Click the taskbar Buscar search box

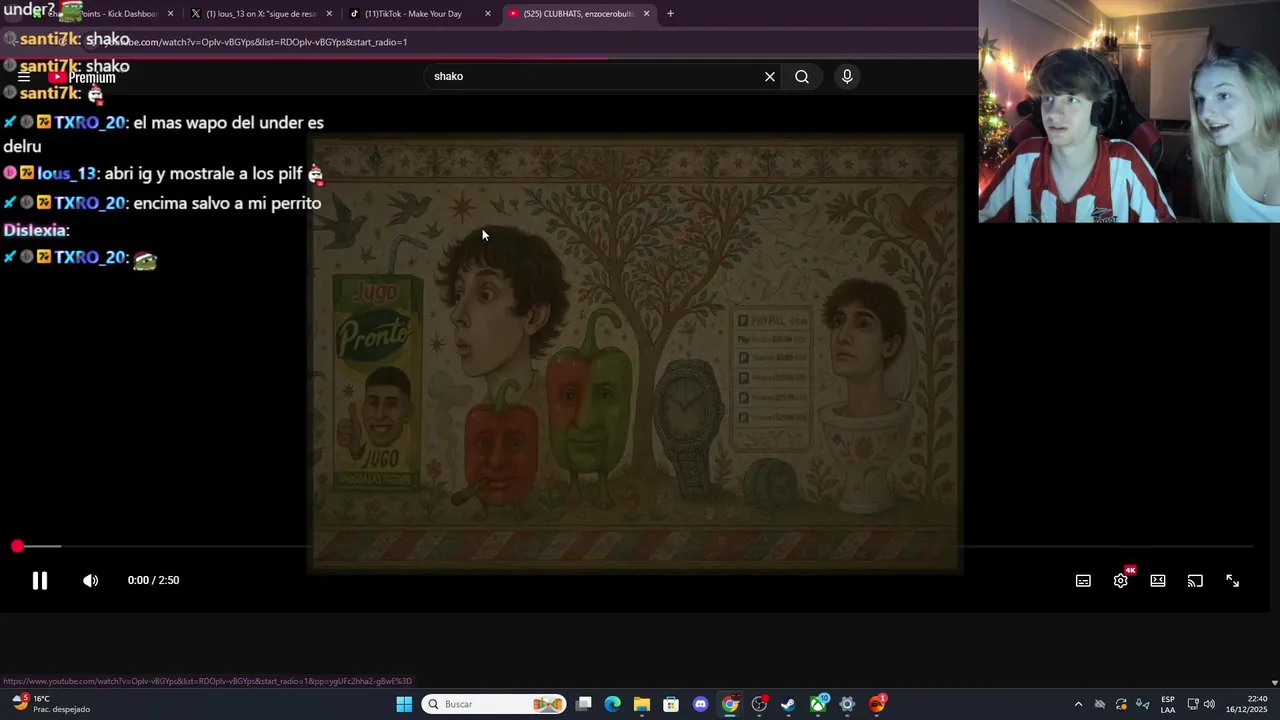pyautogui.click(x=494, y=704)
